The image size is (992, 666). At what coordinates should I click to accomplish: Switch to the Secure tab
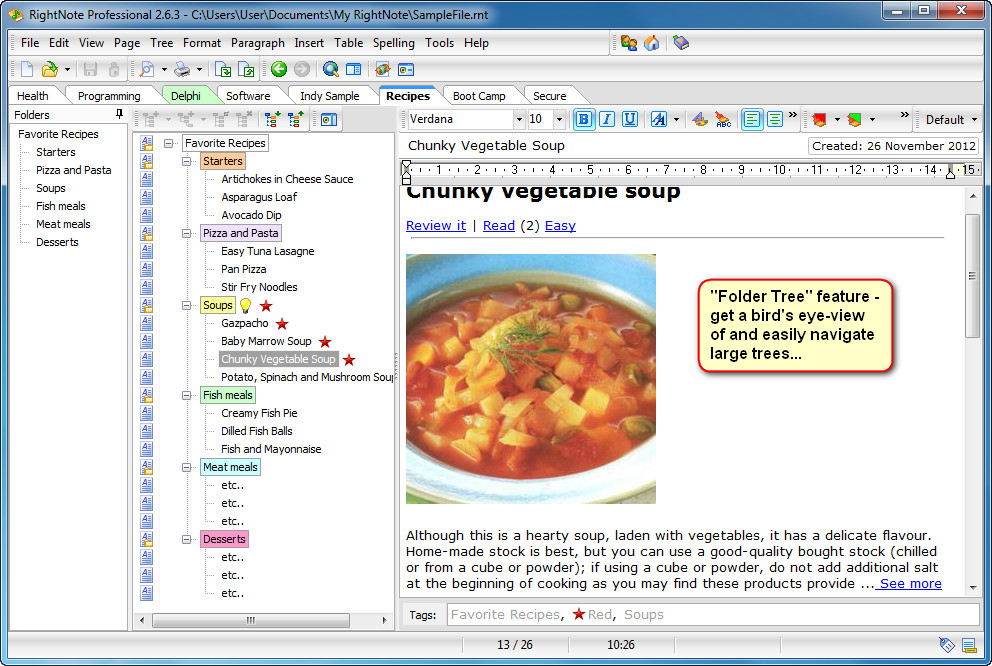(x=549, y=96)
